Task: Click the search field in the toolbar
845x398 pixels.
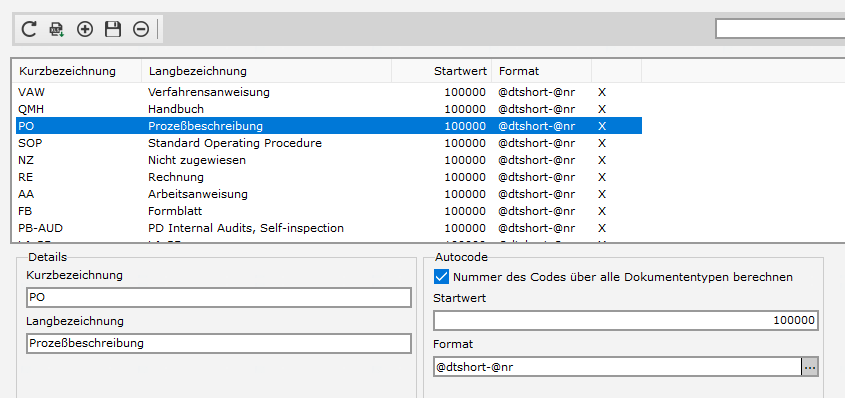Action: tap(780, 29)
